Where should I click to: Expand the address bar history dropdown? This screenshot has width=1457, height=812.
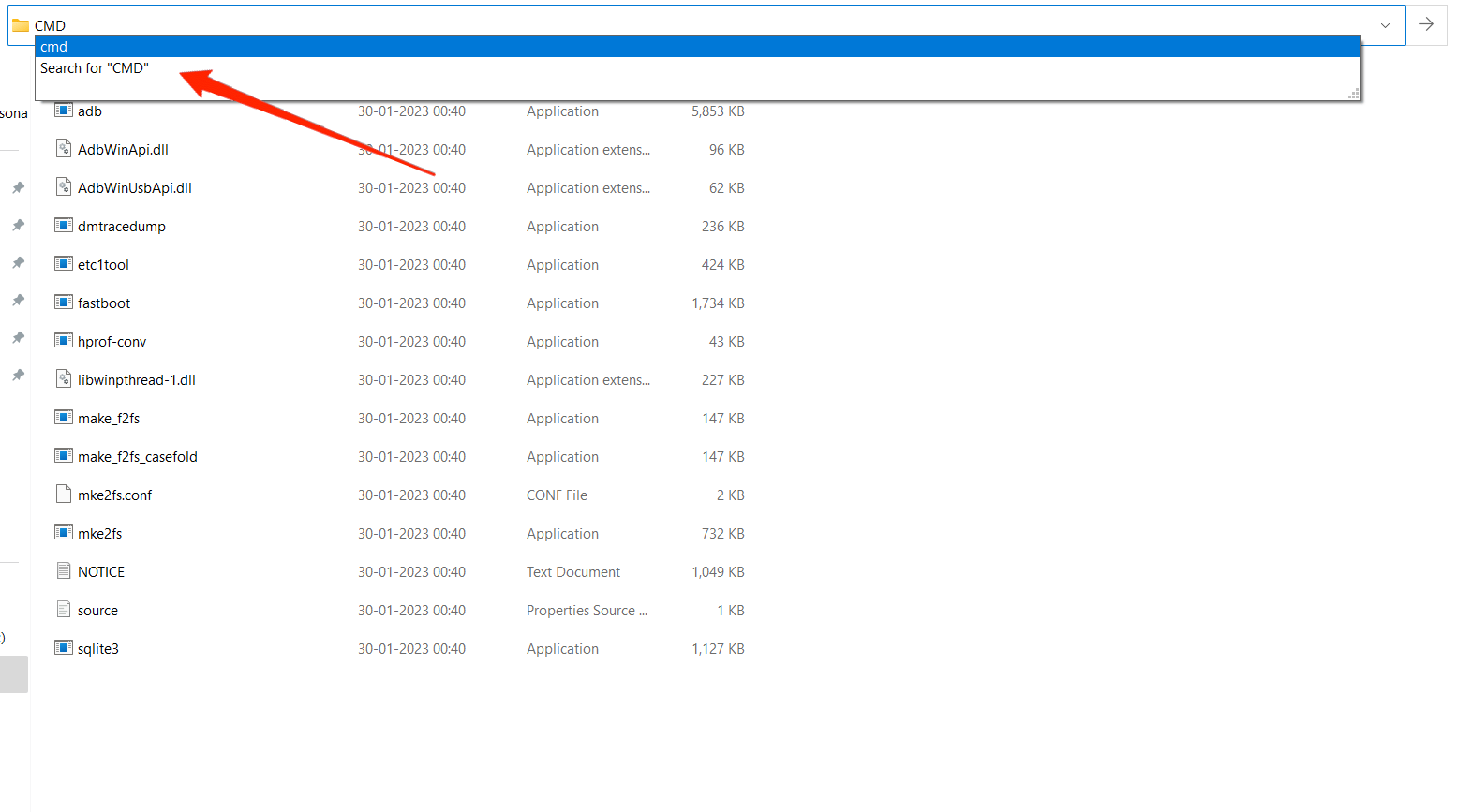[x=1385, y=25]
